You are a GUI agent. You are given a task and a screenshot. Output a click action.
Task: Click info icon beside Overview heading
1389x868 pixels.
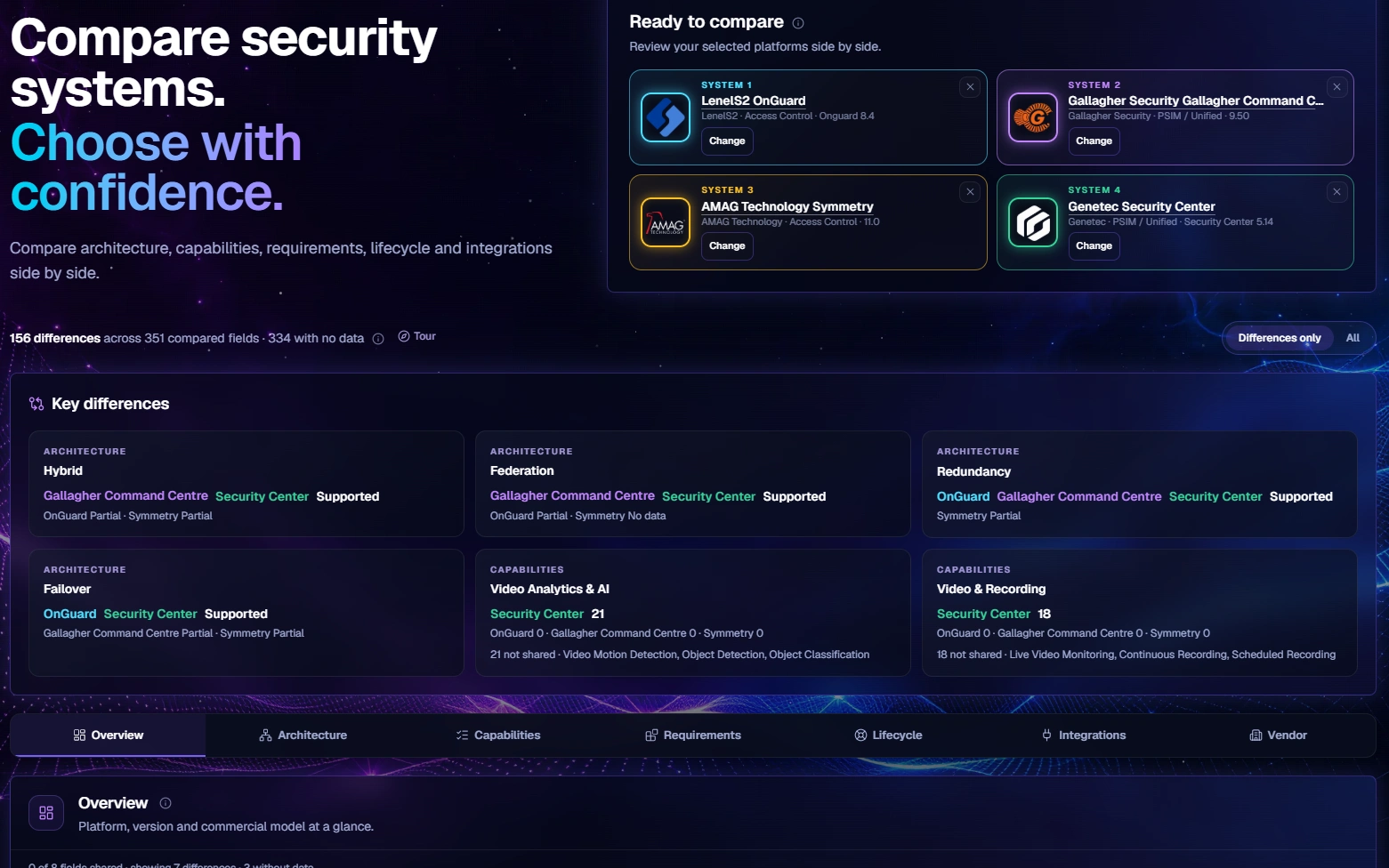click(x=166, y=803)
